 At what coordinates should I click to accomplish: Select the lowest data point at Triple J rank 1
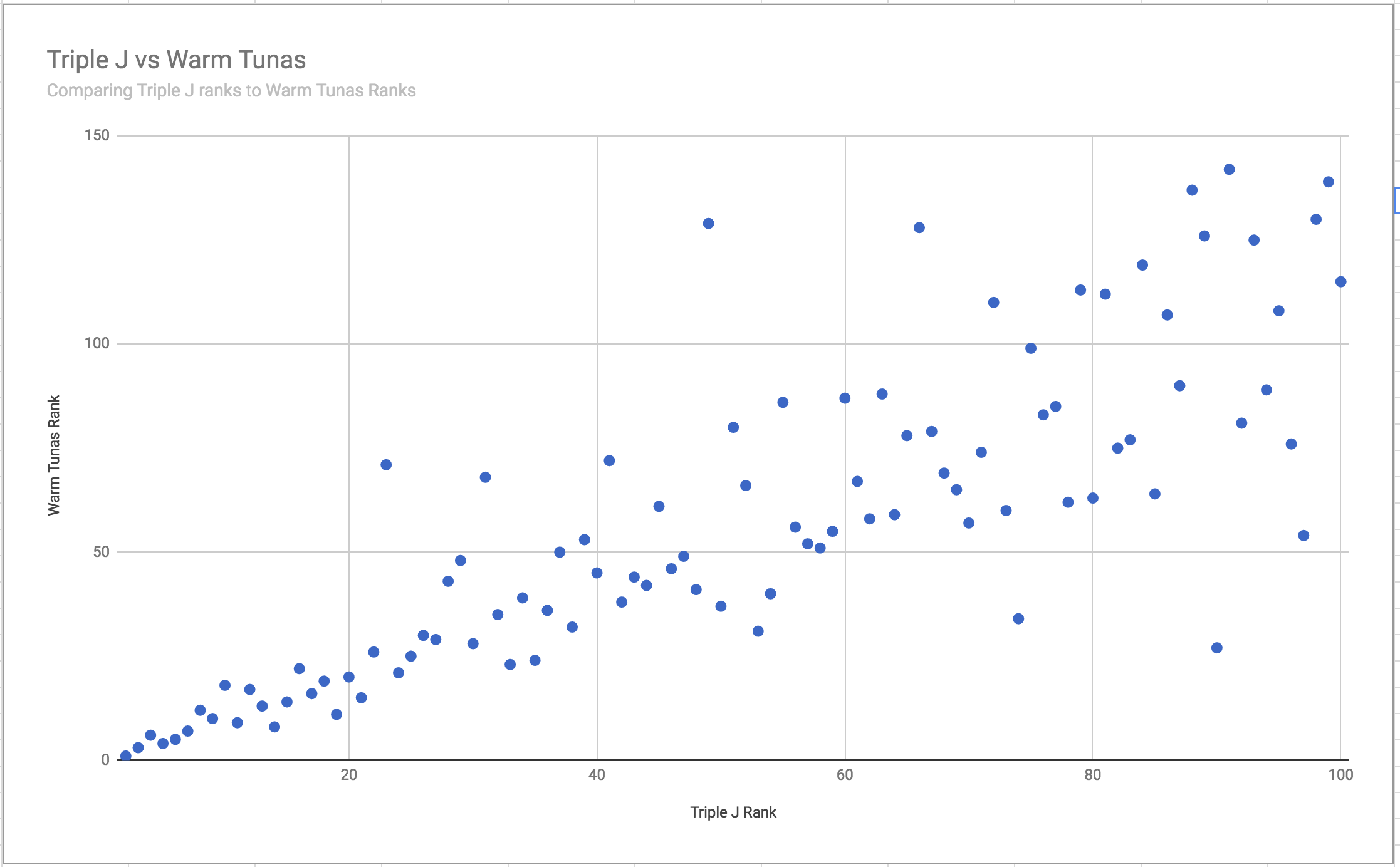tap(126, 756)
